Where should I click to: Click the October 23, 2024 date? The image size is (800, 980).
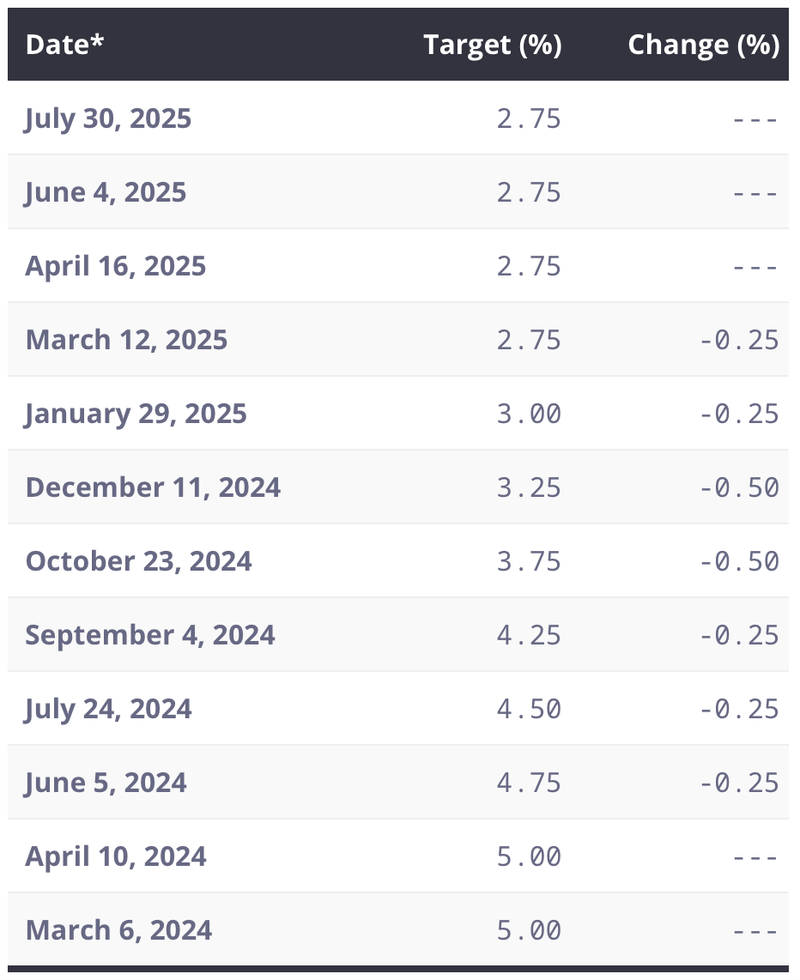139,561
